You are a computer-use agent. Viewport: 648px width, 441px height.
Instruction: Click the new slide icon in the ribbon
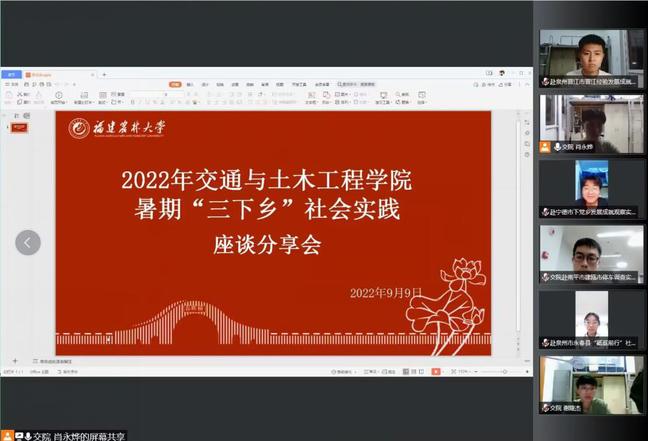coord(83,98)
